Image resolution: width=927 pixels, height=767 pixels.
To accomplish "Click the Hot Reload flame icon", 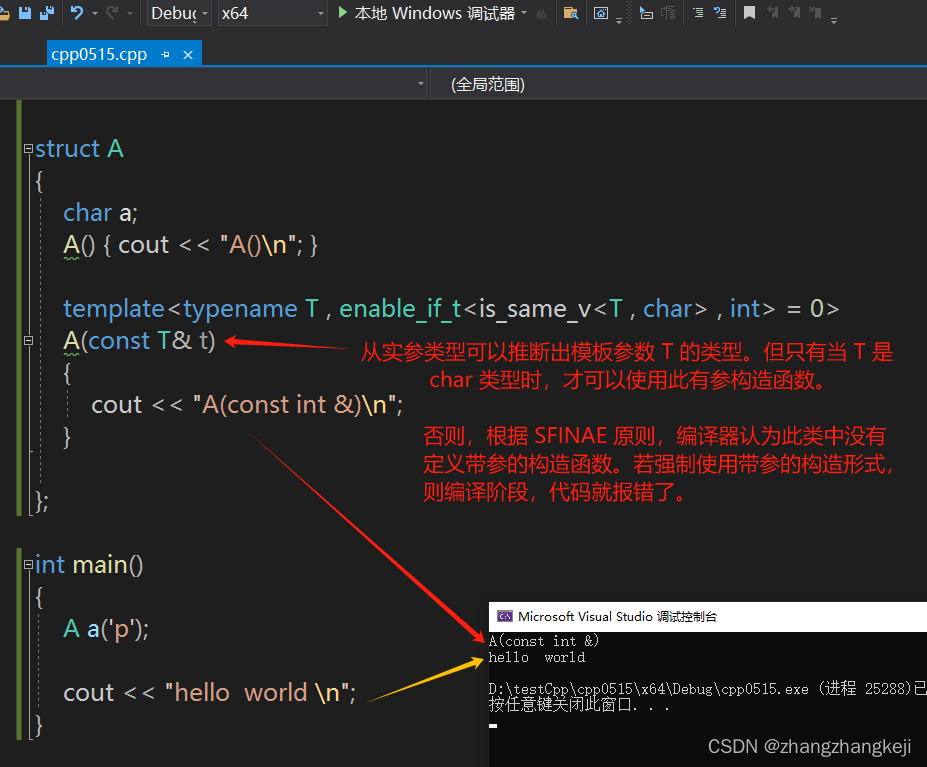I will click(x=541, y=13).
